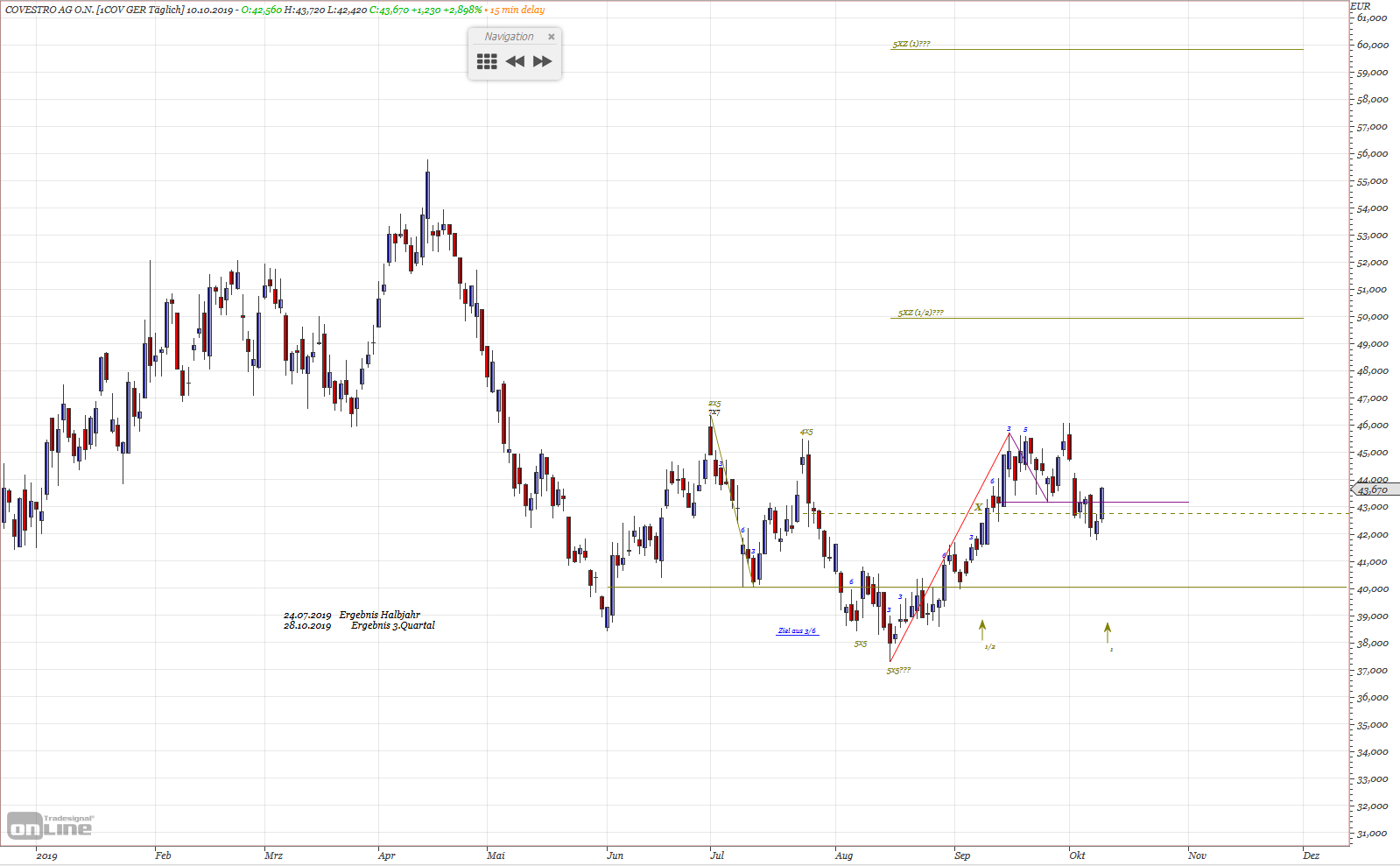Select the '28.10.2019 Ergebnis 3.Quartal' note

click(359, 625)
